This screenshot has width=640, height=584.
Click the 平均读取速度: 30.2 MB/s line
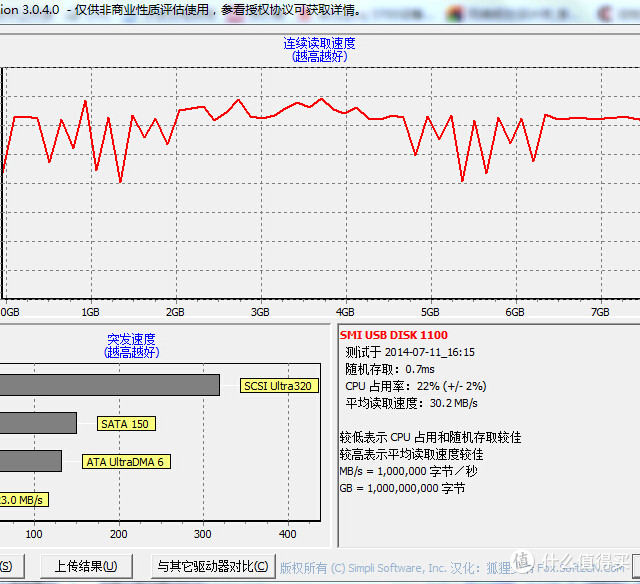[x=411, y=403]
